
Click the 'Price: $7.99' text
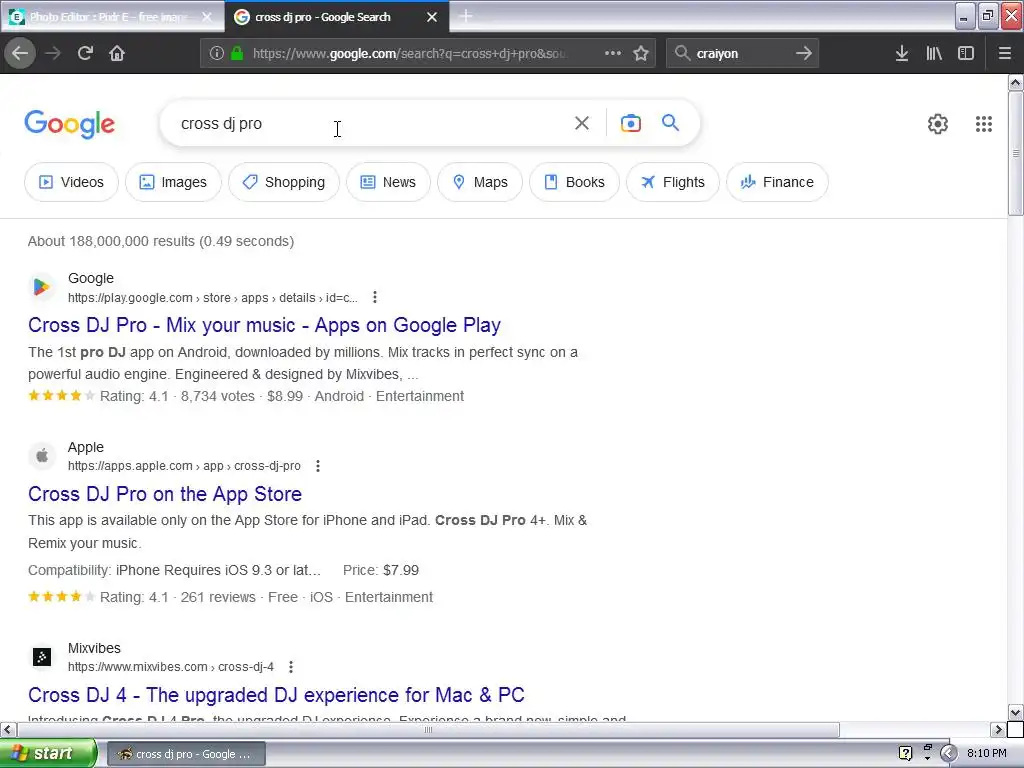pyautogui.click(x=381, y=570)
